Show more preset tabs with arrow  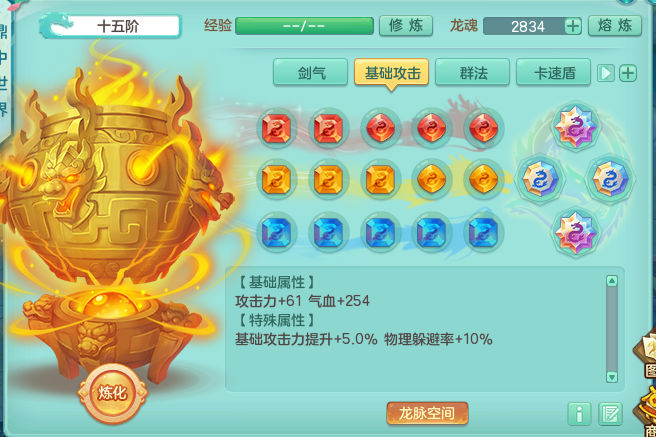click(605, 73)
